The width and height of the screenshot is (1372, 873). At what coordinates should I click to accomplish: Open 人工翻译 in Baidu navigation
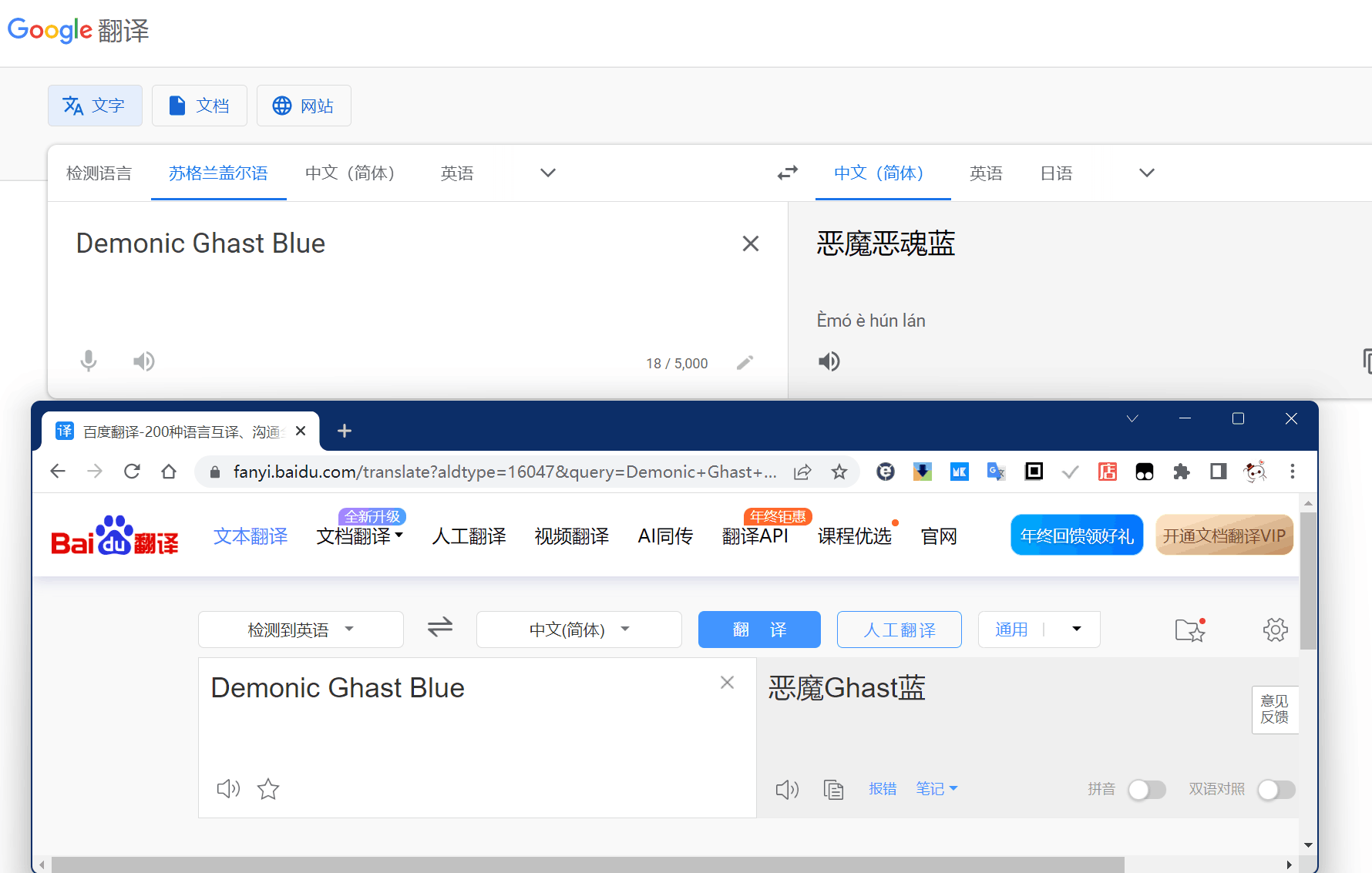[469, 536]
